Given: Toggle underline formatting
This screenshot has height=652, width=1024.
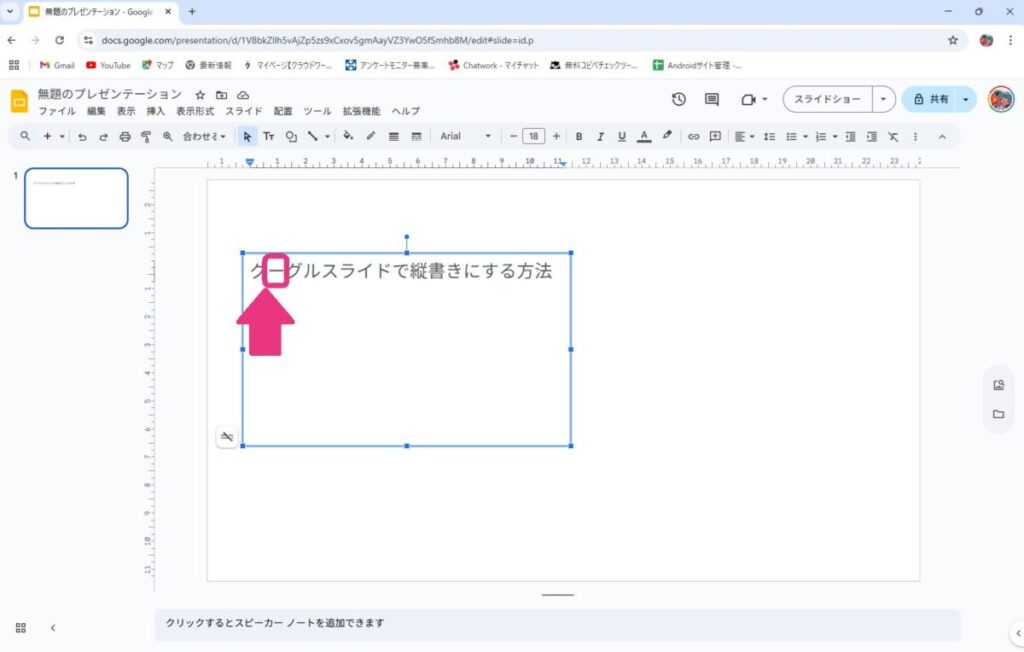Looking at the screenshot, I should pyautogui.click(x=622, y=137).
